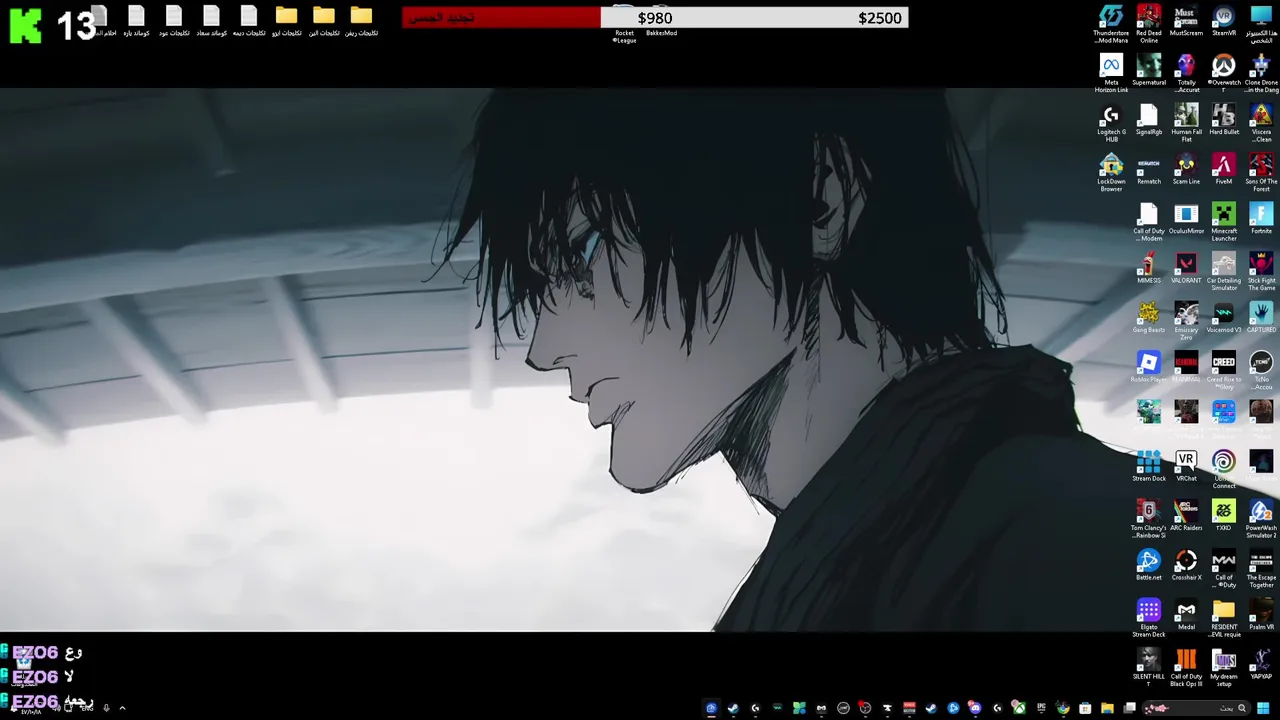Open the MIMESIS desktop shortcut

point(1148,268)
